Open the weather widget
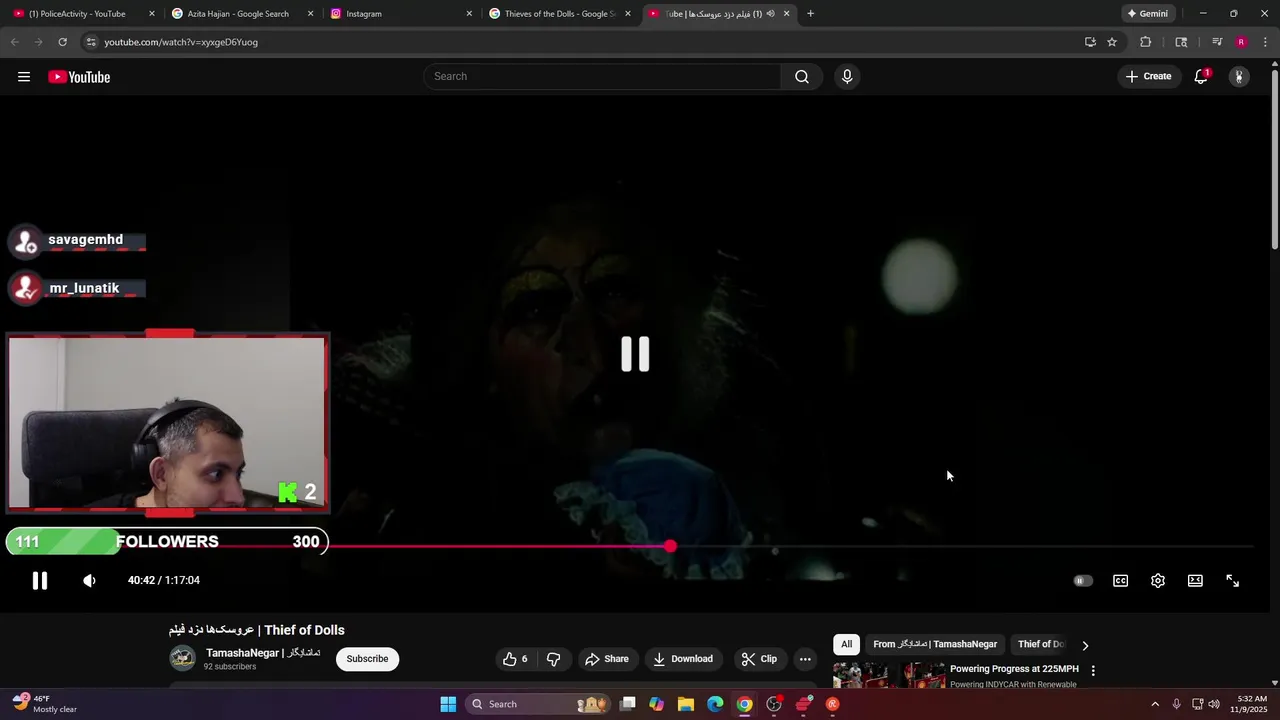Image resolution: width=1280 pixels, height=720 pixels. 44,704
